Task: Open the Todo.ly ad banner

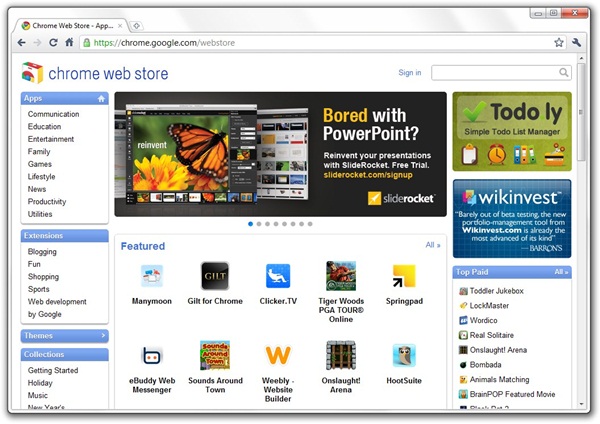Action: [x=512, y=131]
